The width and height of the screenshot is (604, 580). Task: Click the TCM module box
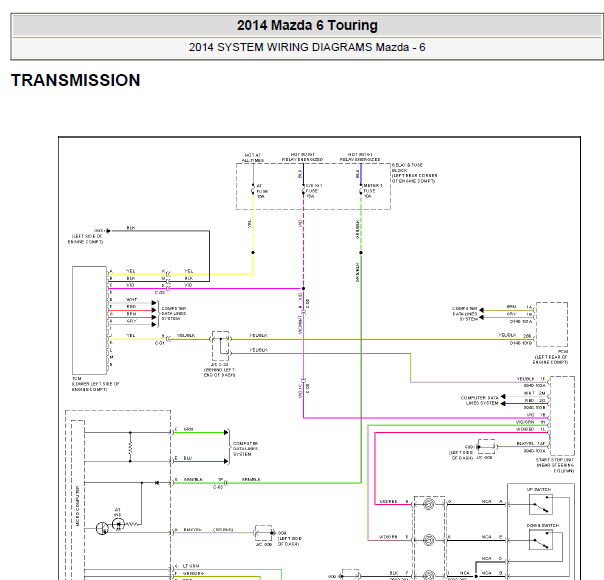coord(89,320)
